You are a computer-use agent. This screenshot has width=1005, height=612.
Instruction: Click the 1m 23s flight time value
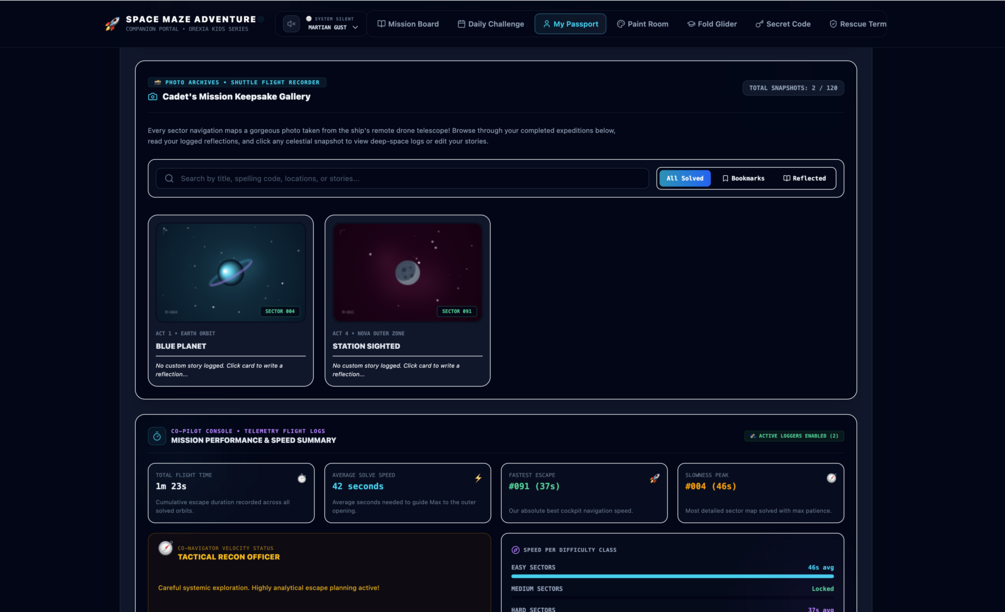tap(171, 486)
